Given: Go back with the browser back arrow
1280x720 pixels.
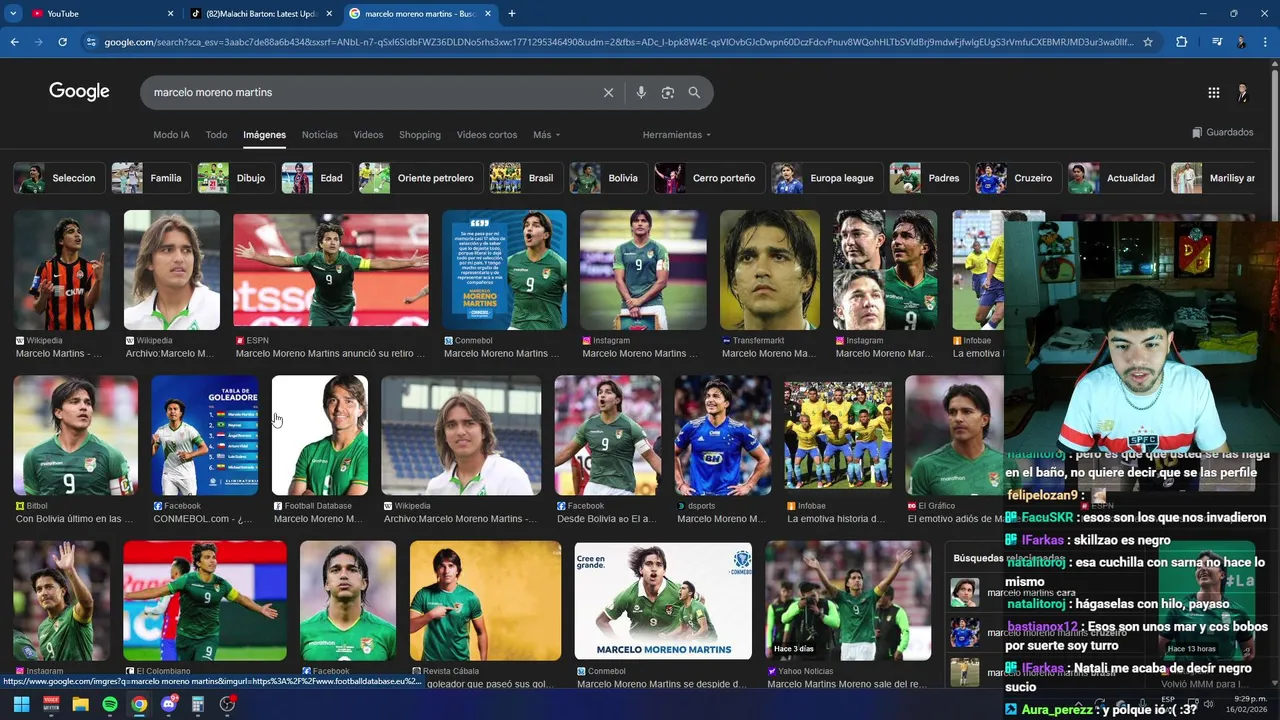Looking at the screenshot, I should [14, 42].
